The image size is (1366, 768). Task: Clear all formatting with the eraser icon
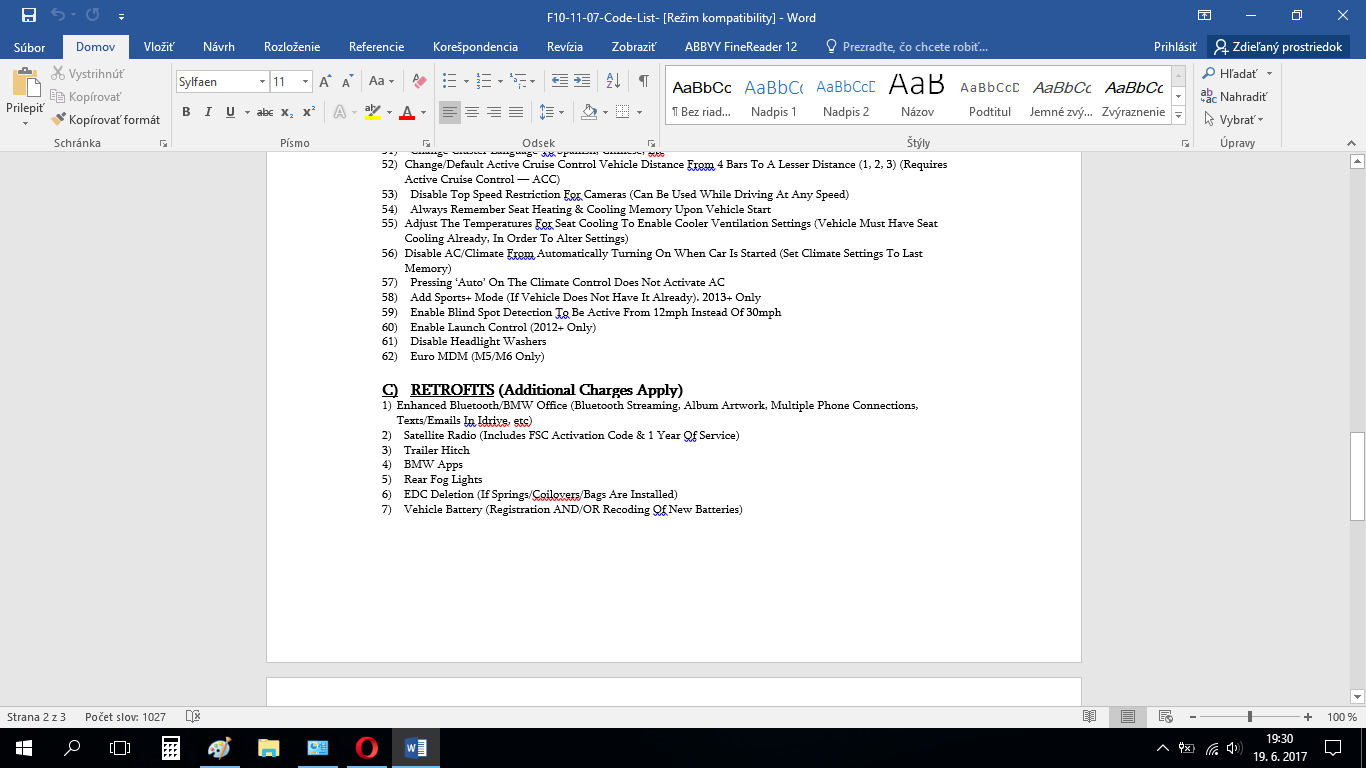point(419,81)
